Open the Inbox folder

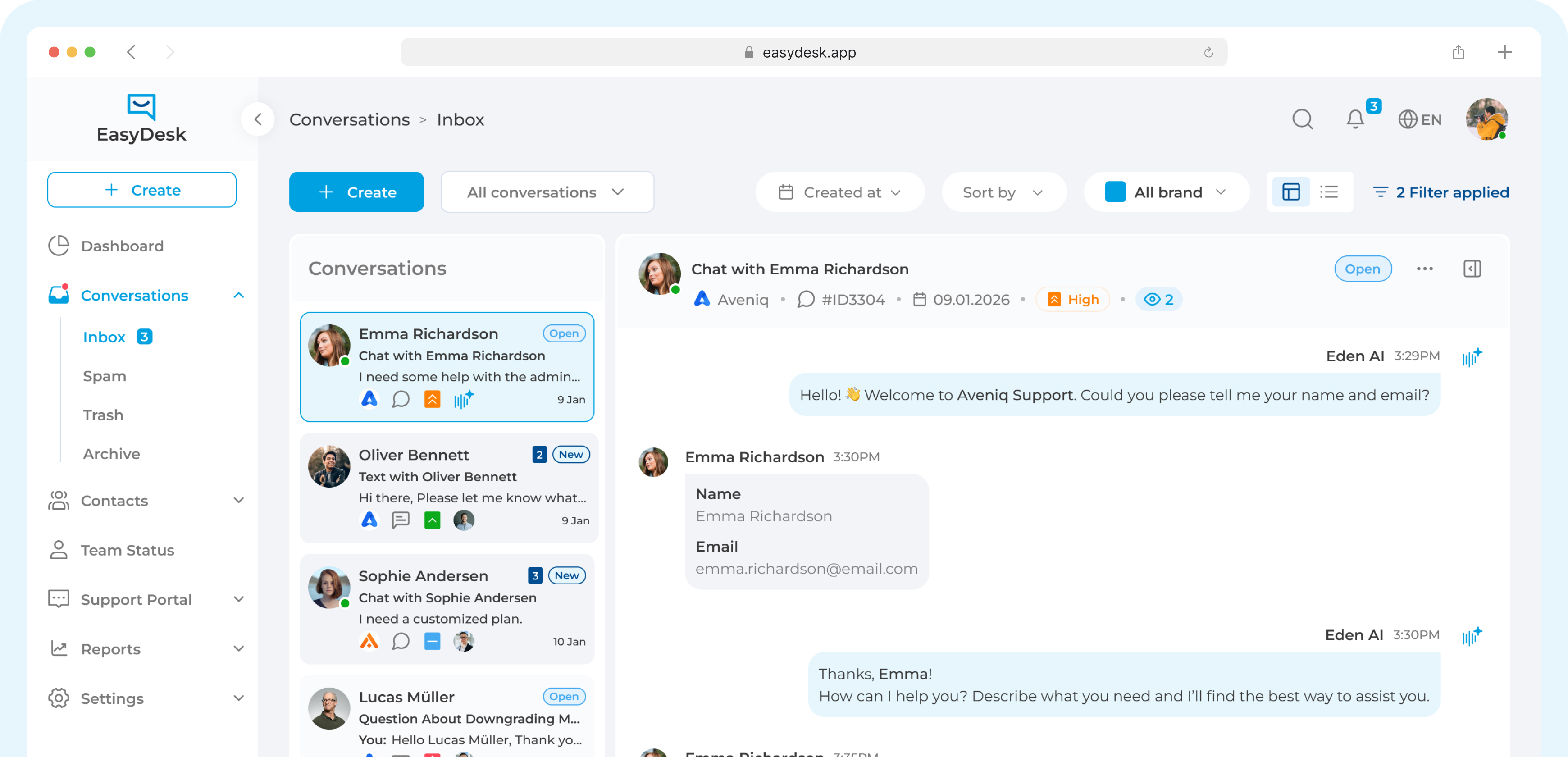[104, 337]
